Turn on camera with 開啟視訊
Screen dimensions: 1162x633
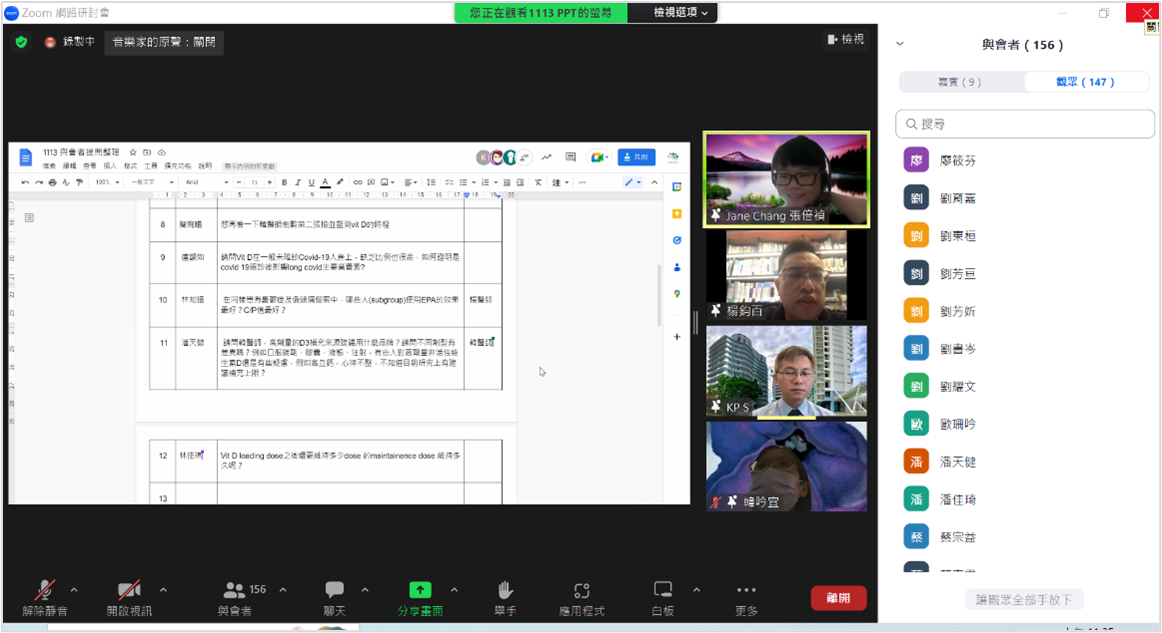click(129, 597)
